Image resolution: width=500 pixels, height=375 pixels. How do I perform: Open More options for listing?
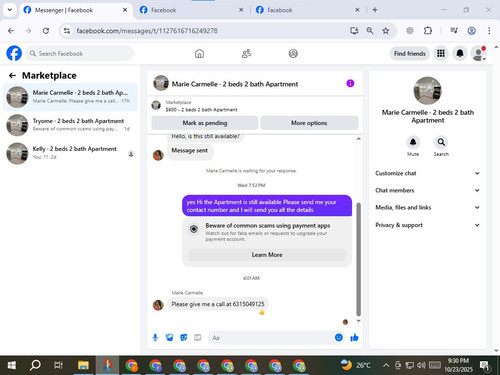pos(309,123)
